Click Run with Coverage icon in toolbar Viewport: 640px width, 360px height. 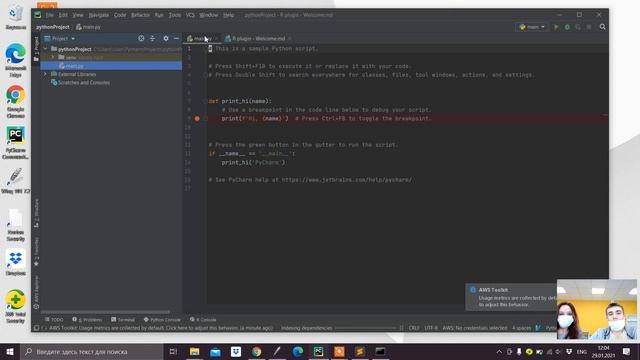point(578,27)
